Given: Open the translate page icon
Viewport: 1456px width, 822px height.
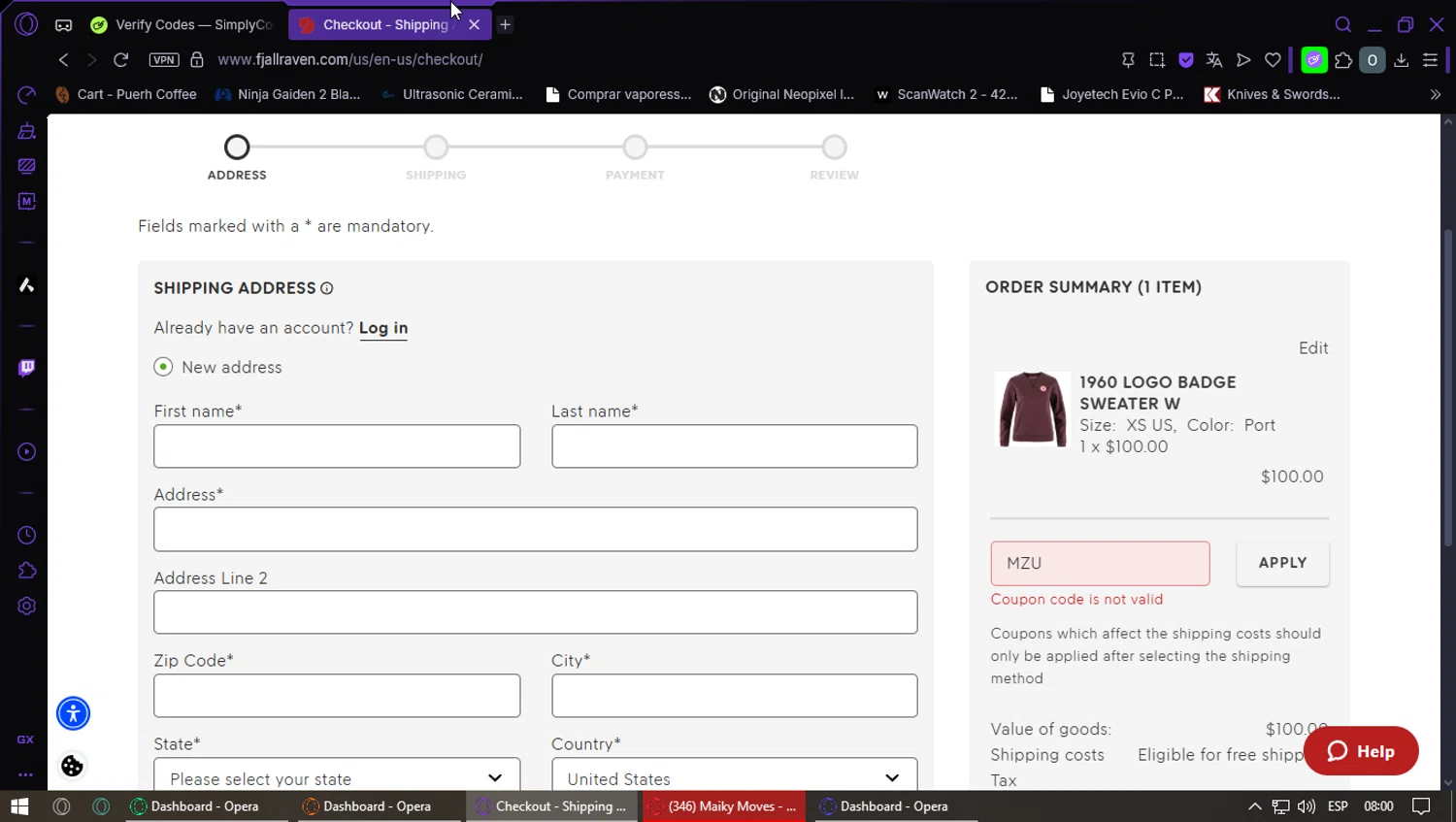Looking at the screenshot, I should pyautogui.click(x=1213, y=60).
